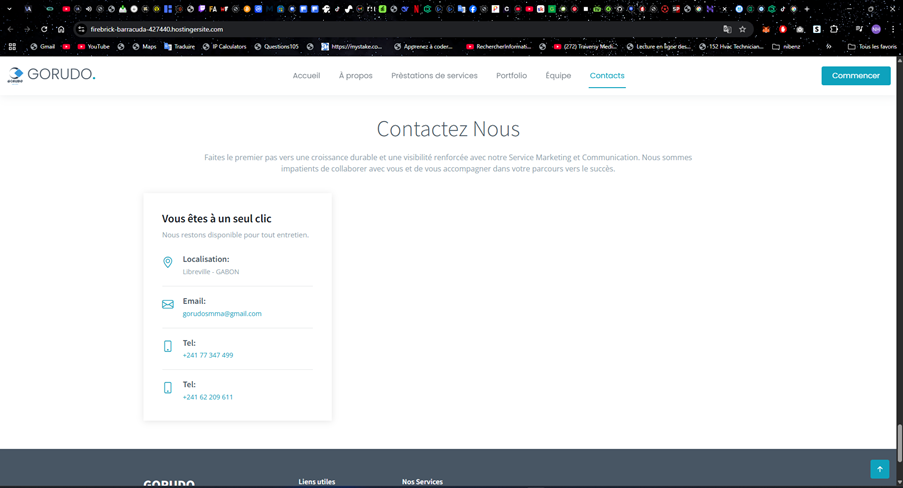The width and height of the screenshot is (903, 488).
Task: Click the phone icon beside +241 62 209 611
Action: pos(168,388)
